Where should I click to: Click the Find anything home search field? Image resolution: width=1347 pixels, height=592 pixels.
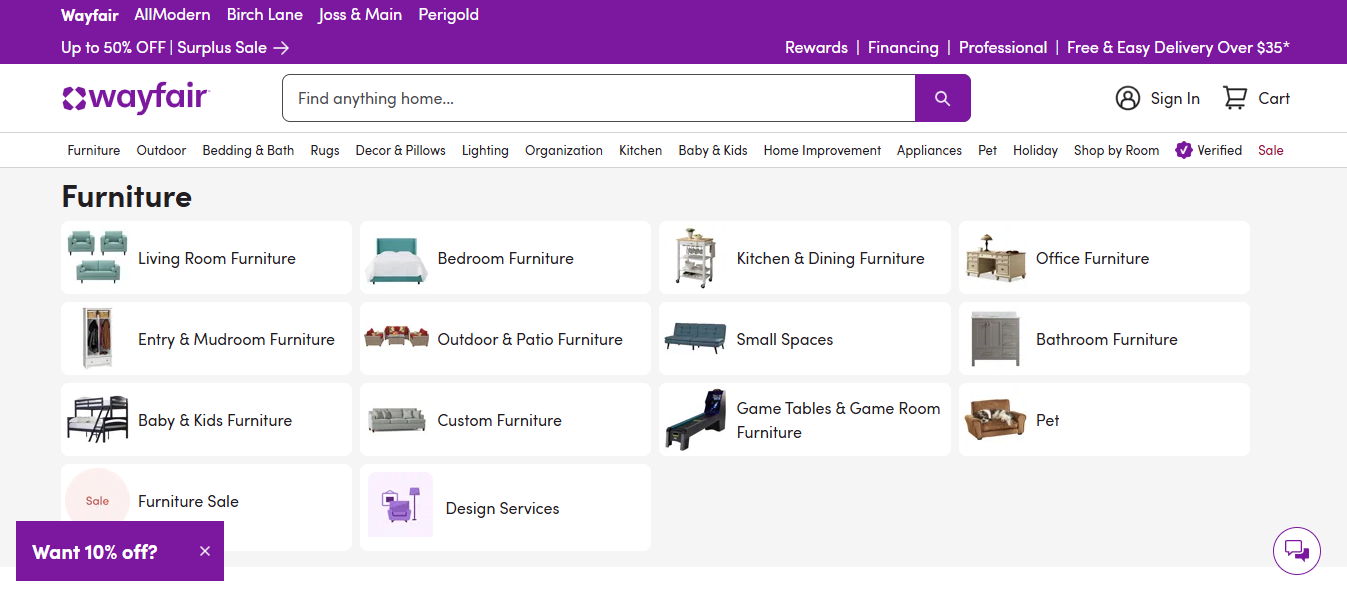(598, 98)
